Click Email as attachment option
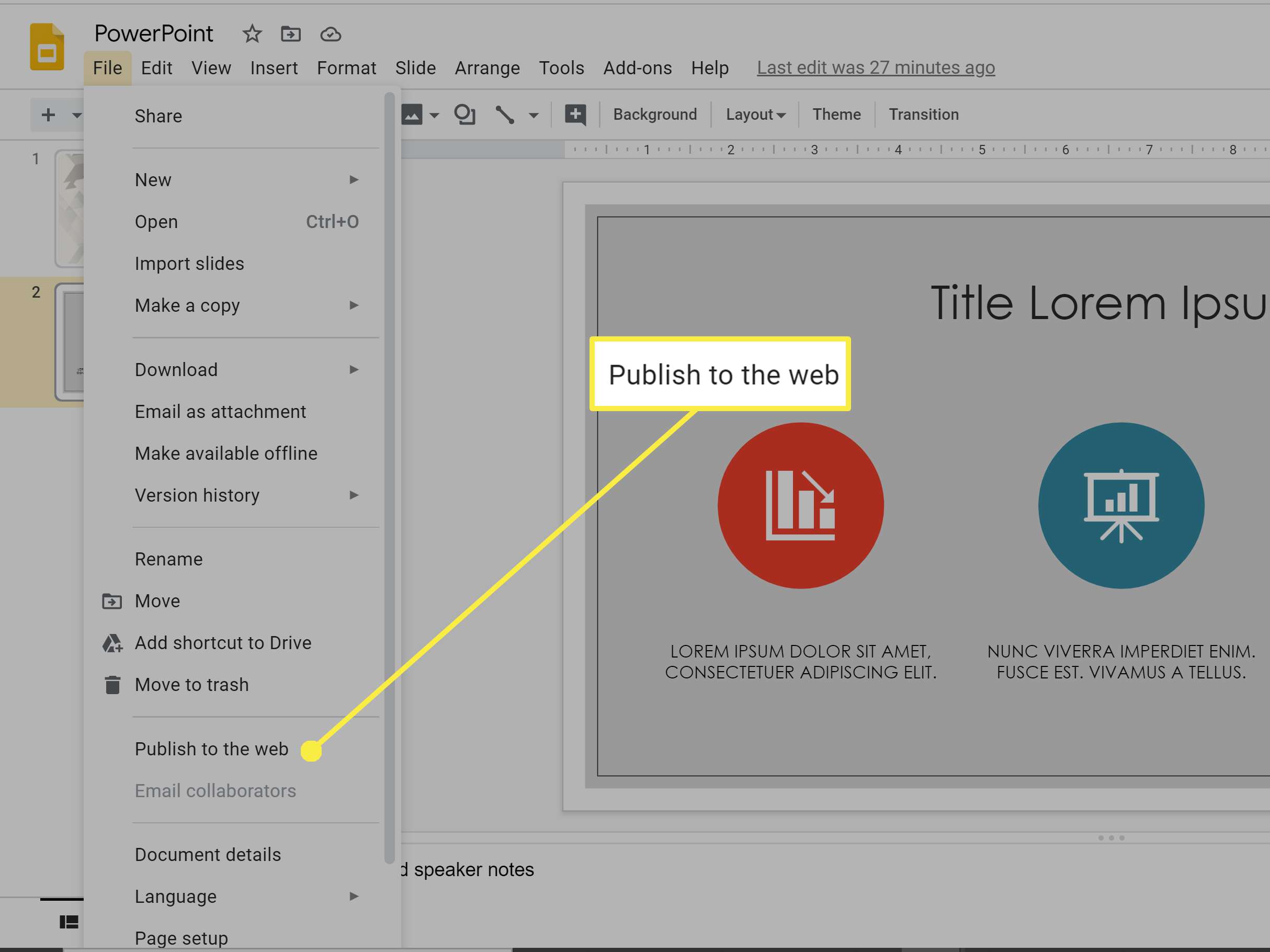The image size is (1270, 952). pos(220,411)
